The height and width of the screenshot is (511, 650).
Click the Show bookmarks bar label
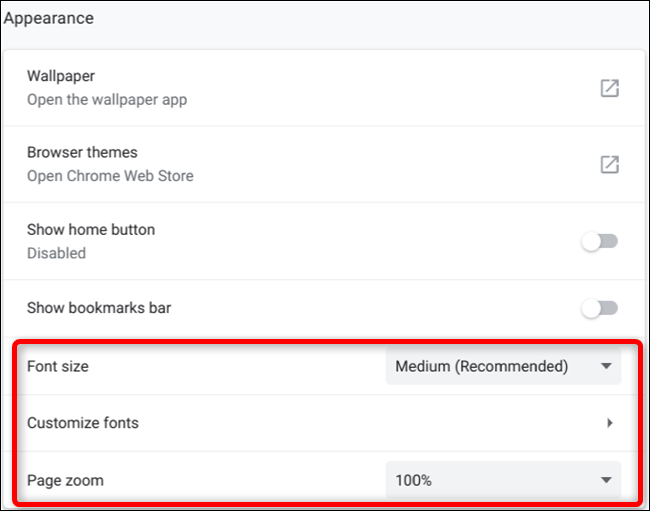pyautogui.click(x=99, y=308)
